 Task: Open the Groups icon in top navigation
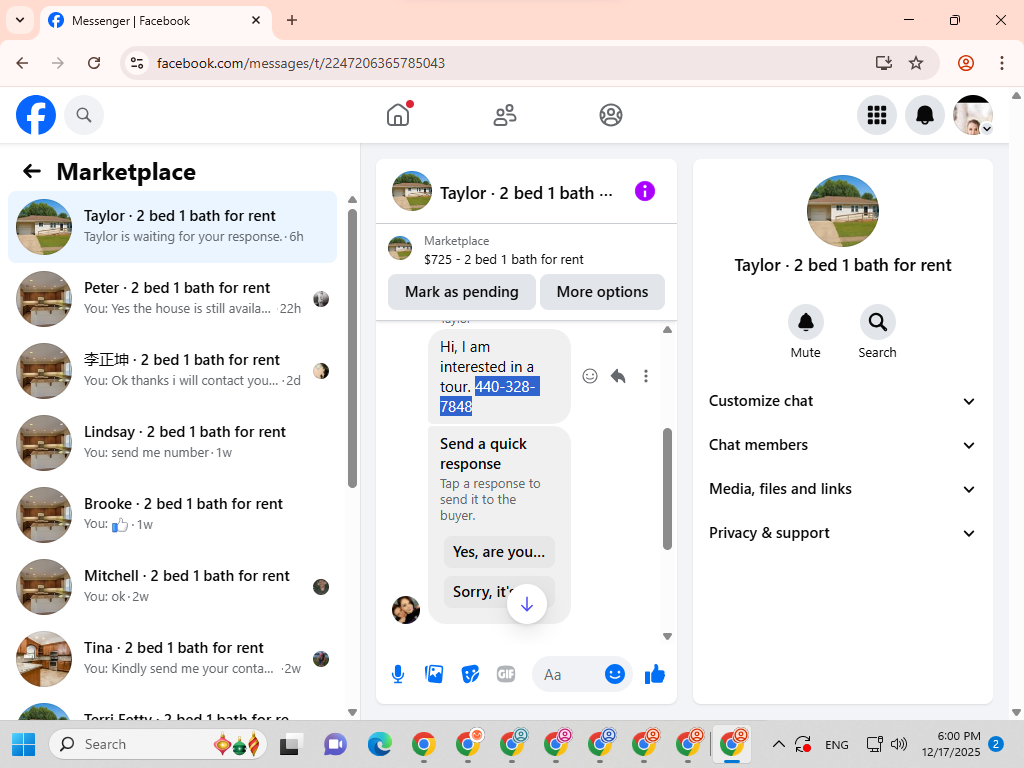(x=611, y=115)
